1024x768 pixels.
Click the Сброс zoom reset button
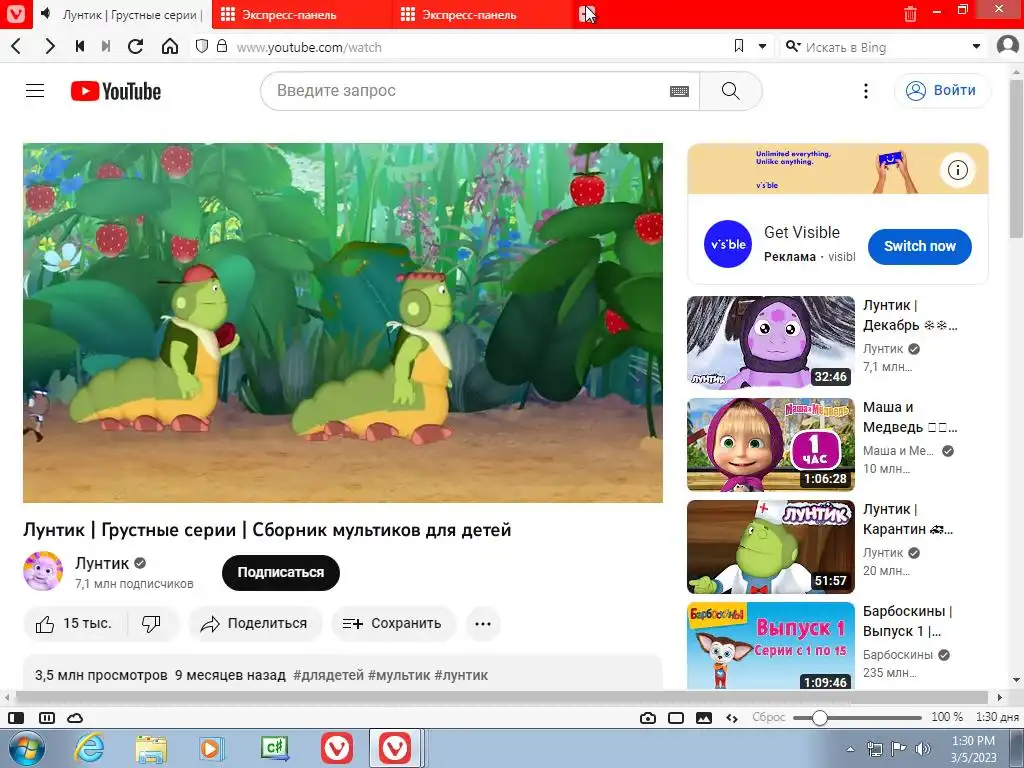click(x=769, y=717)
